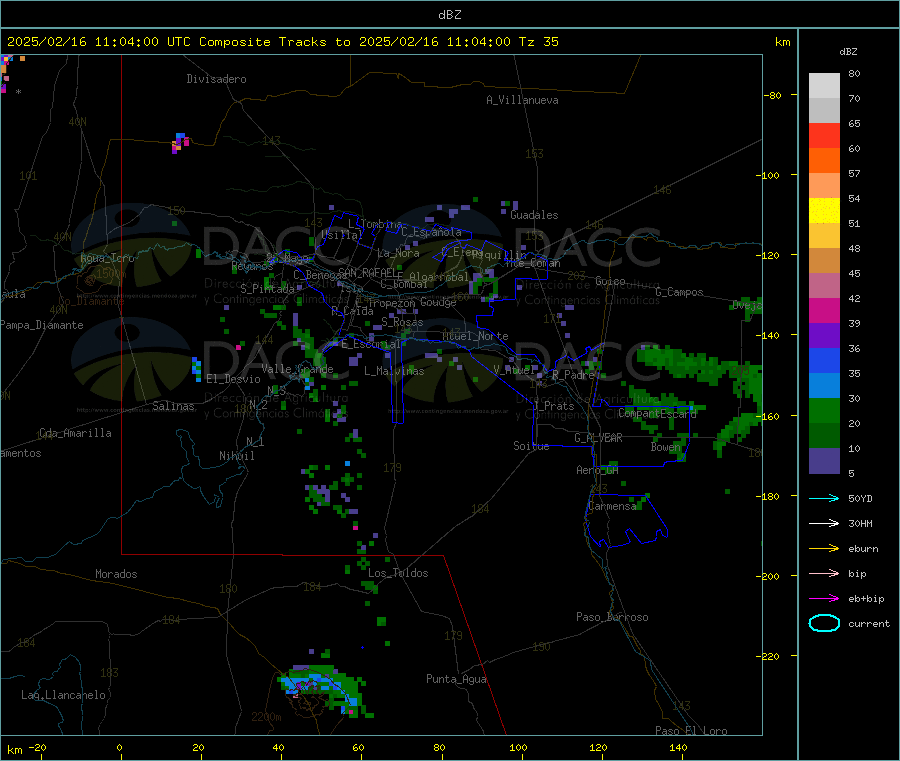The width and height of the screenshot is (900, 761).
Task: Click the 'A_Villanueva' map label
Action: click(x=522, y=100)
